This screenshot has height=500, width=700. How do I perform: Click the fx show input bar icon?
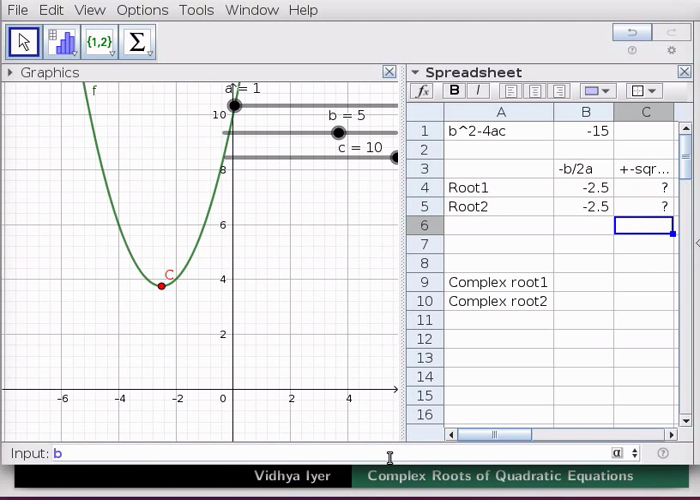tap(423, 91)
